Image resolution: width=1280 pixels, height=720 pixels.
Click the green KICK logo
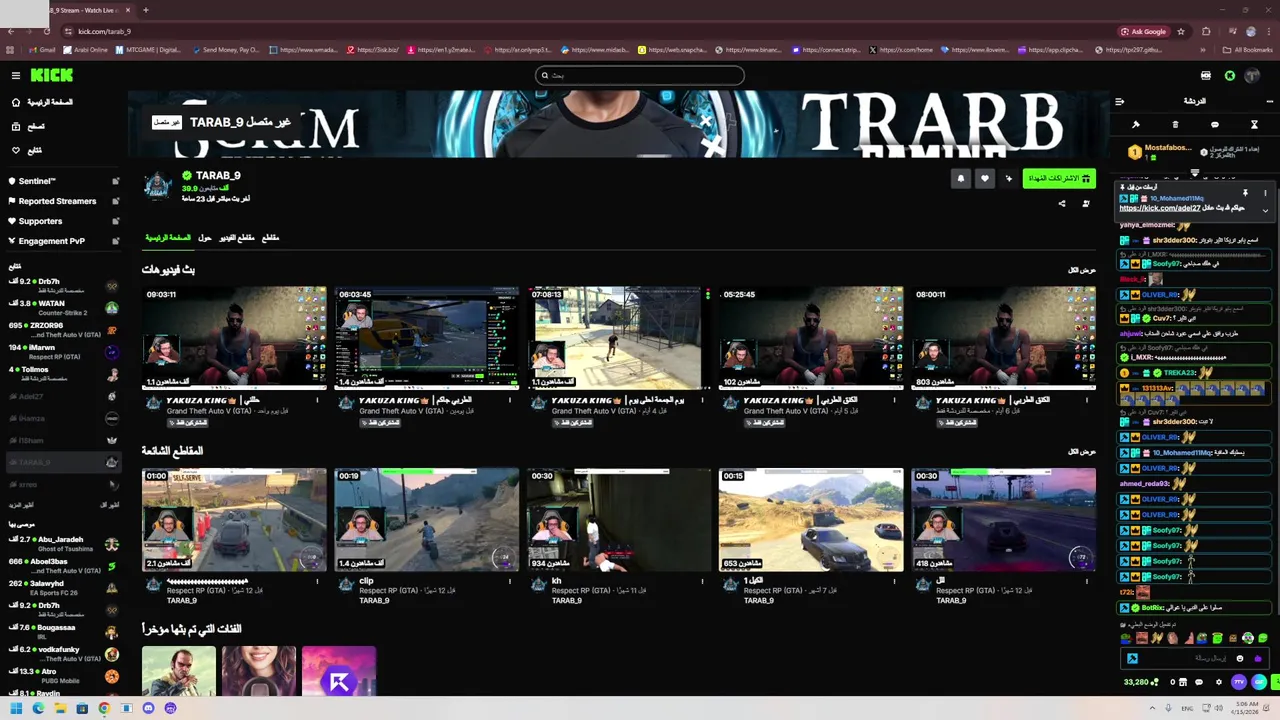51,75
